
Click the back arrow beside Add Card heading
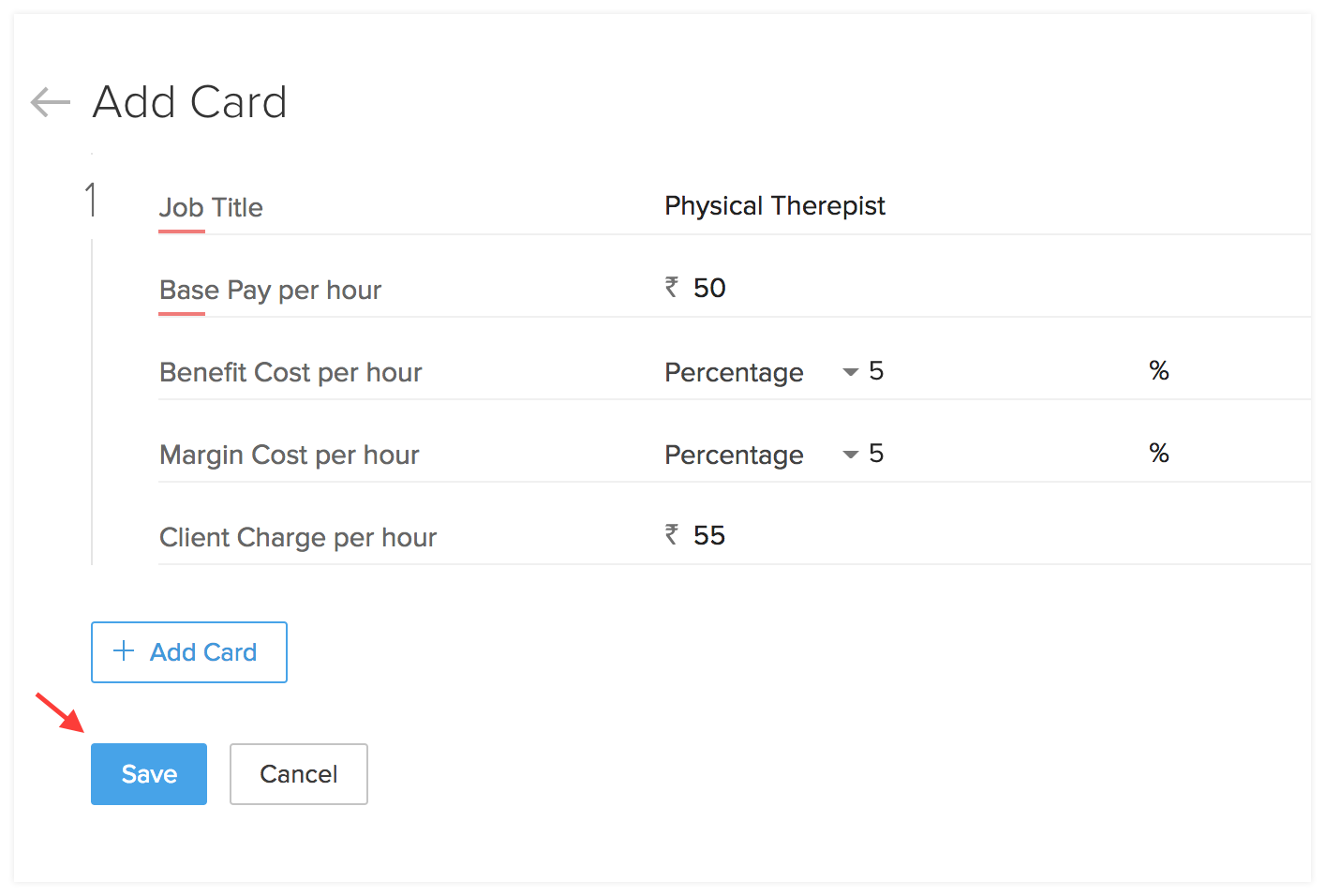[51, 102]
